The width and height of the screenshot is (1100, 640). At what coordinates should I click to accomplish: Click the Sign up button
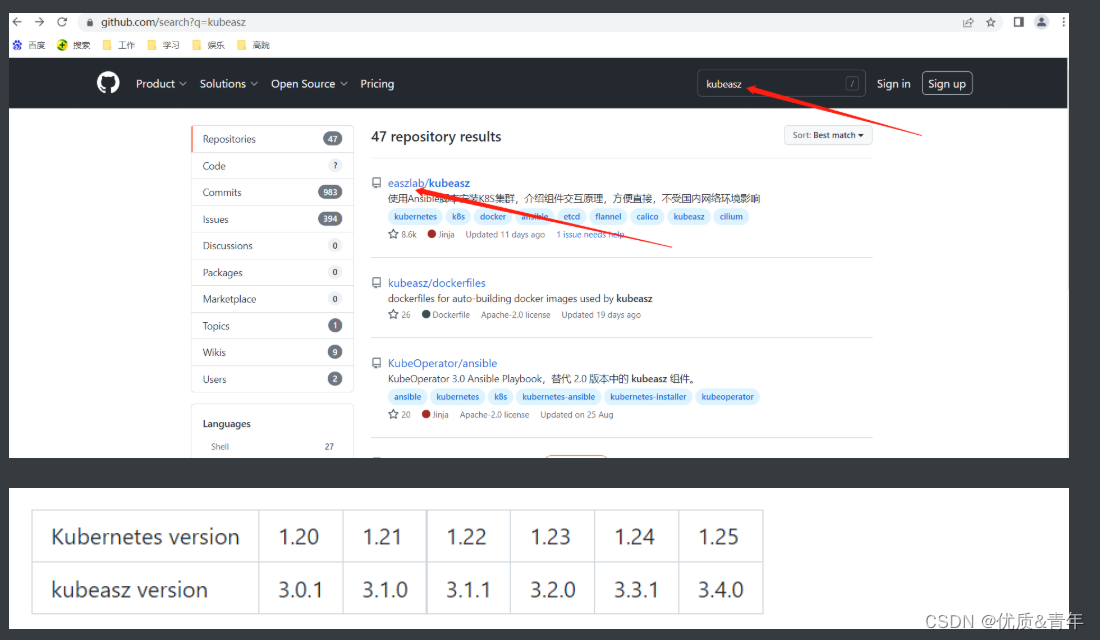(946, 84)
